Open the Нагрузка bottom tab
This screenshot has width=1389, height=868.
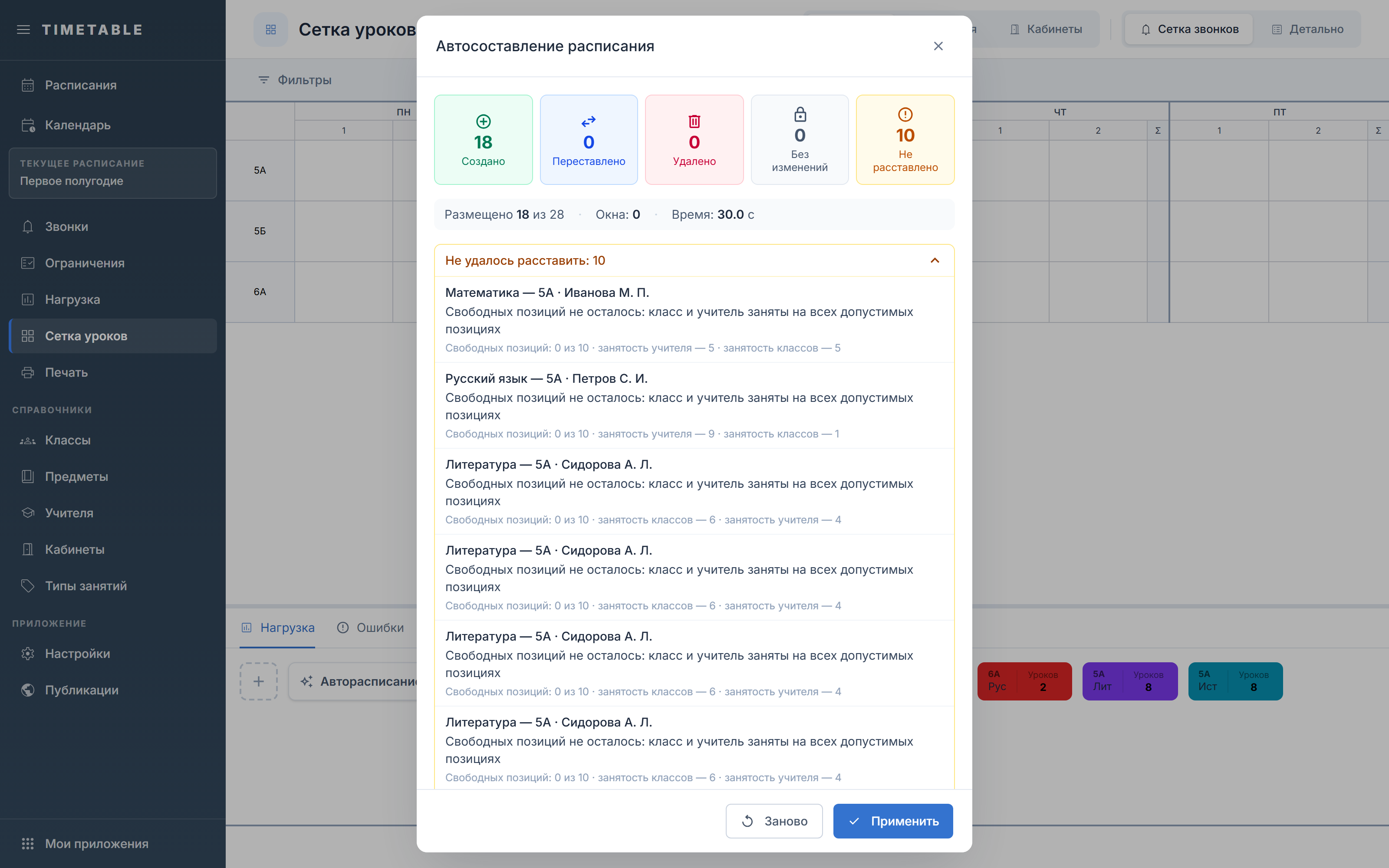[278, 628]
